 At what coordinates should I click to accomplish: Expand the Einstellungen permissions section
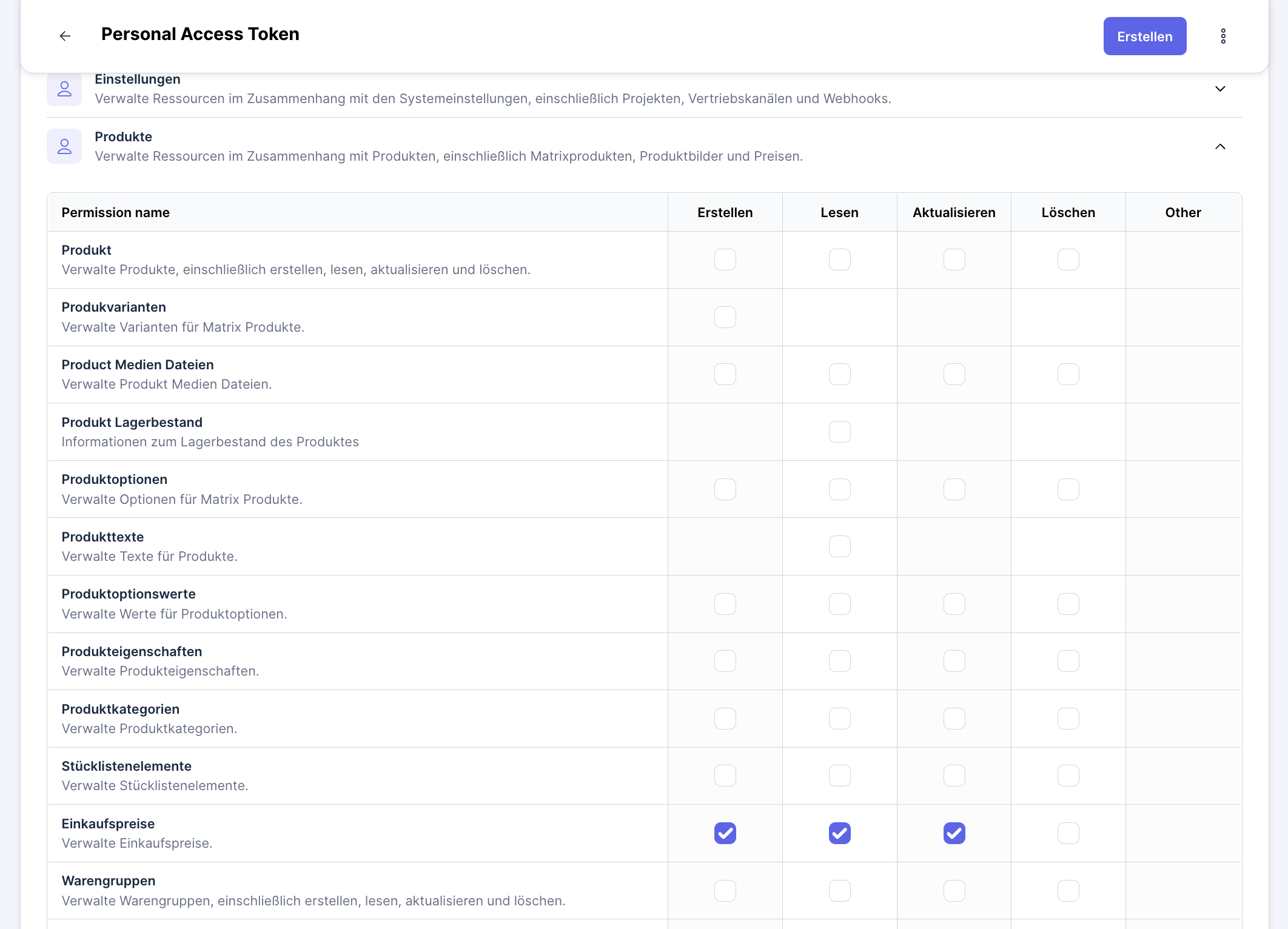click(1219, 89)
